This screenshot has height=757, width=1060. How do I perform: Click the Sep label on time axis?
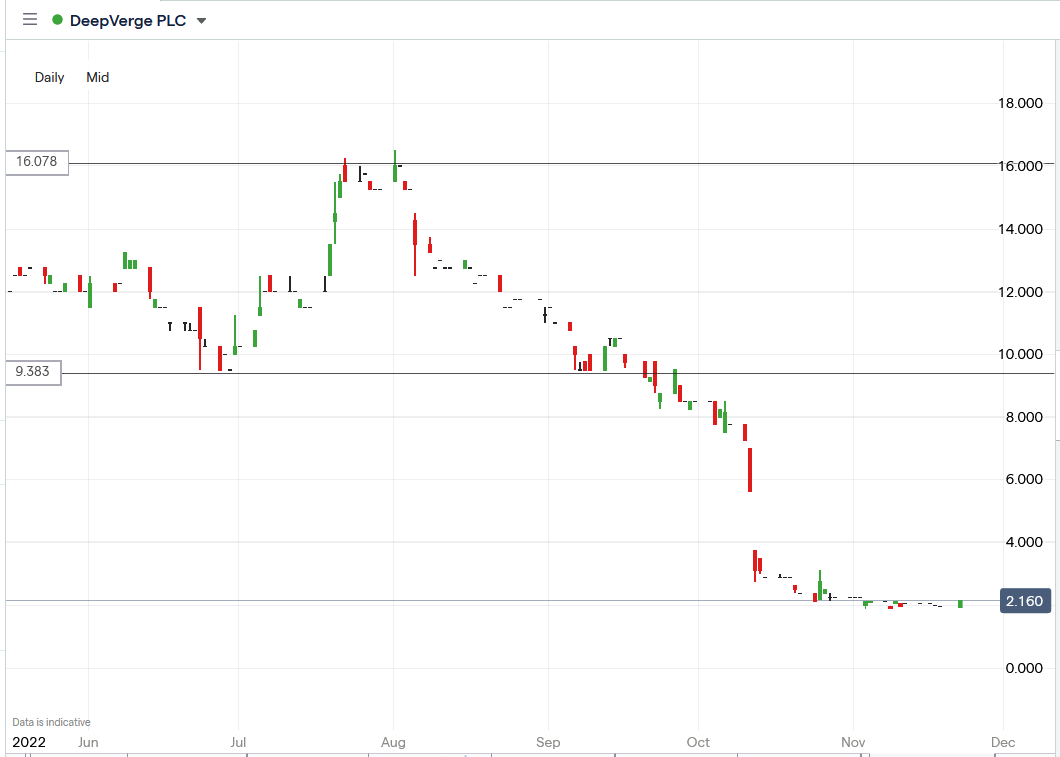coord(548,742)
